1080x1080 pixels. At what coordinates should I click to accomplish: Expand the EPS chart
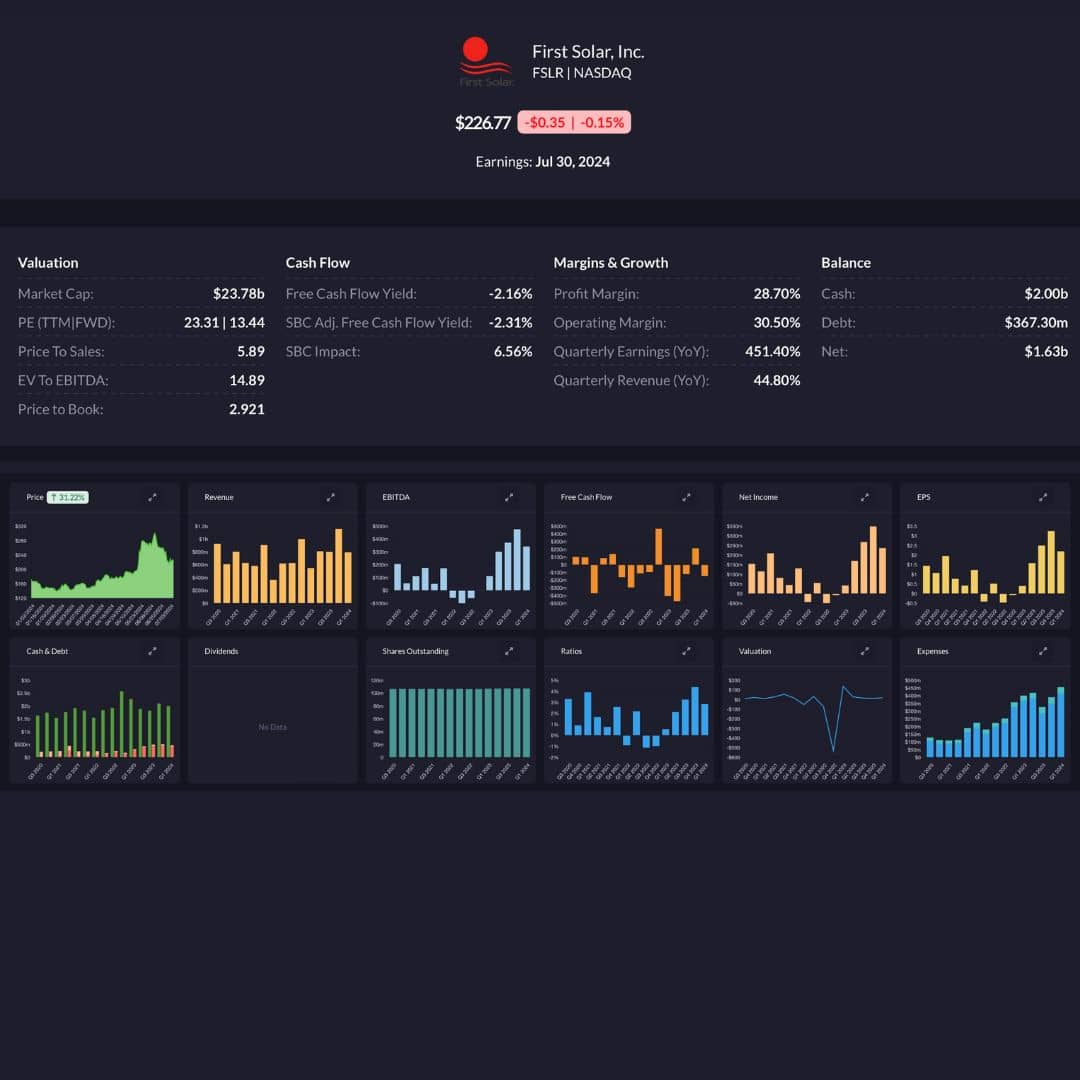pyautogui.click(x=1043, y=497)
